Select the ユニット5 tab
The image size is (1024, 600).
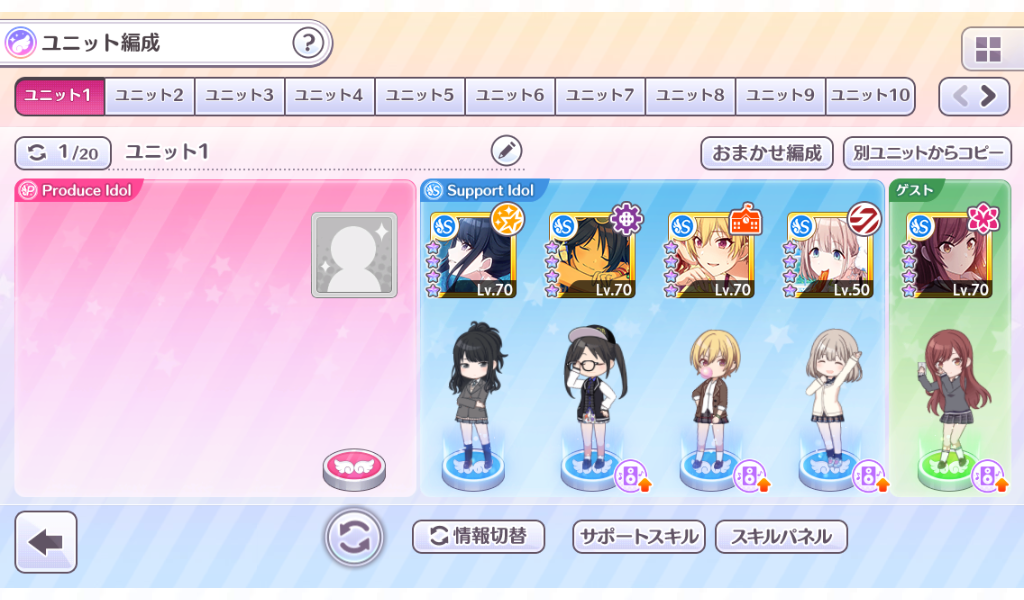[x=420, y=96]
